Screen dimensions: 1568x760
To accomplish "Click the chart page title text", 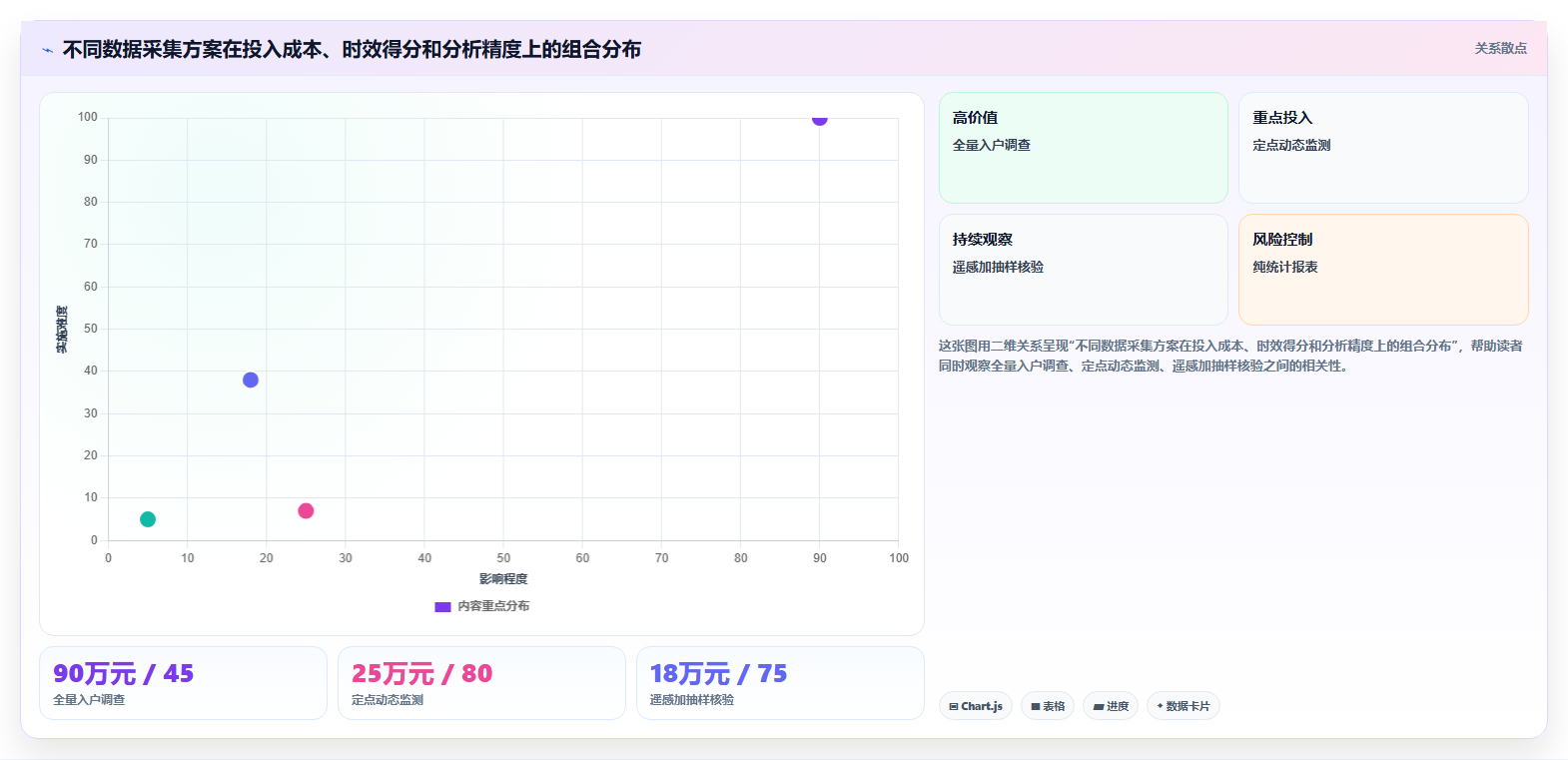I will tap(352, 49).
